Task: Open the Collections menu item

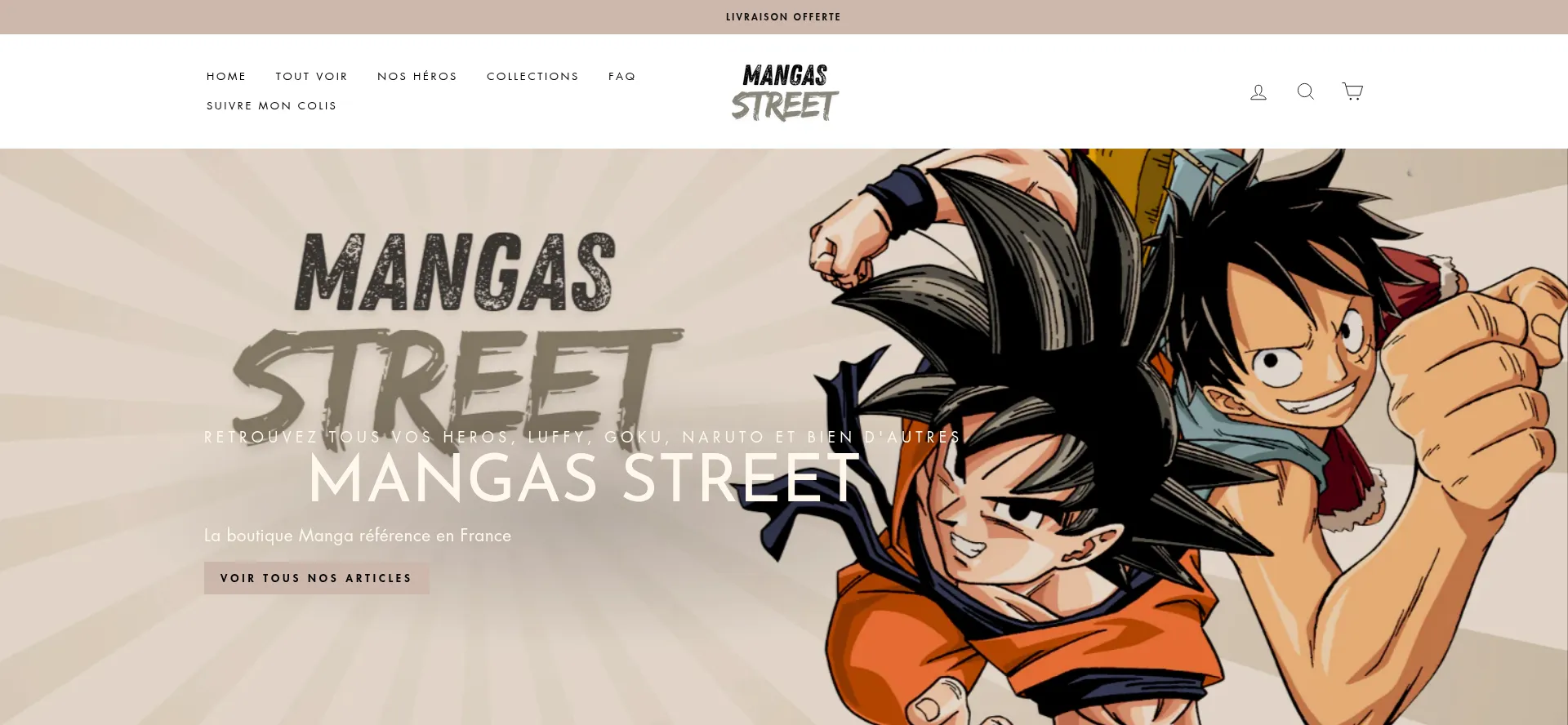Action: pyautogui.click(x=532, y=76)
